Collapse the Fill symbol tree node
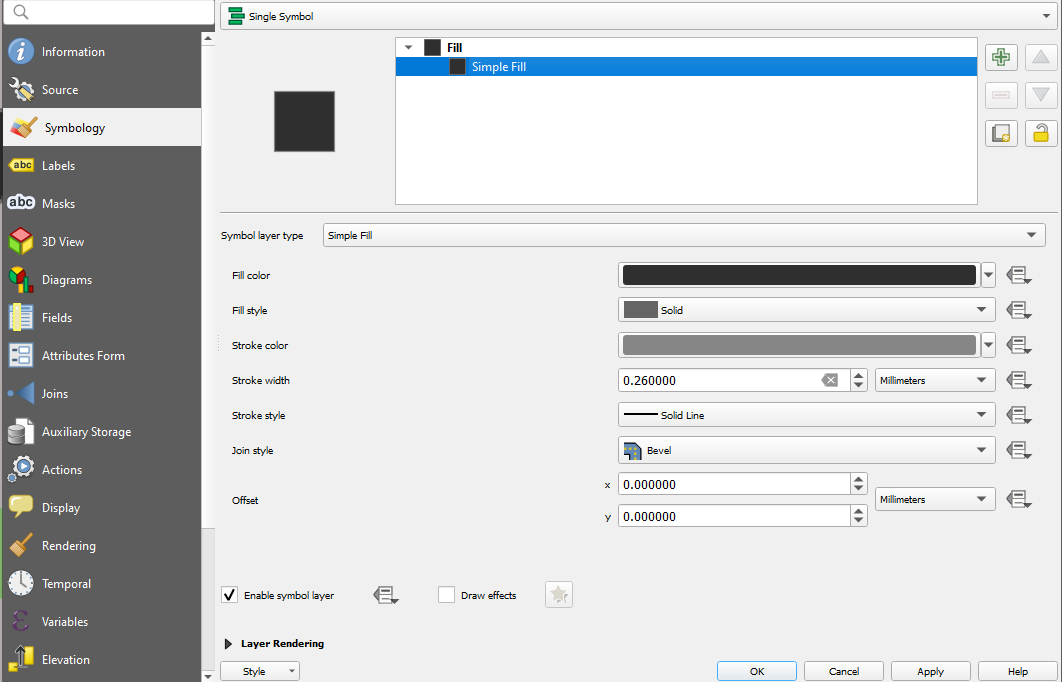The width and height of the screenshot is (1062, 682). [x=408, y=47]
